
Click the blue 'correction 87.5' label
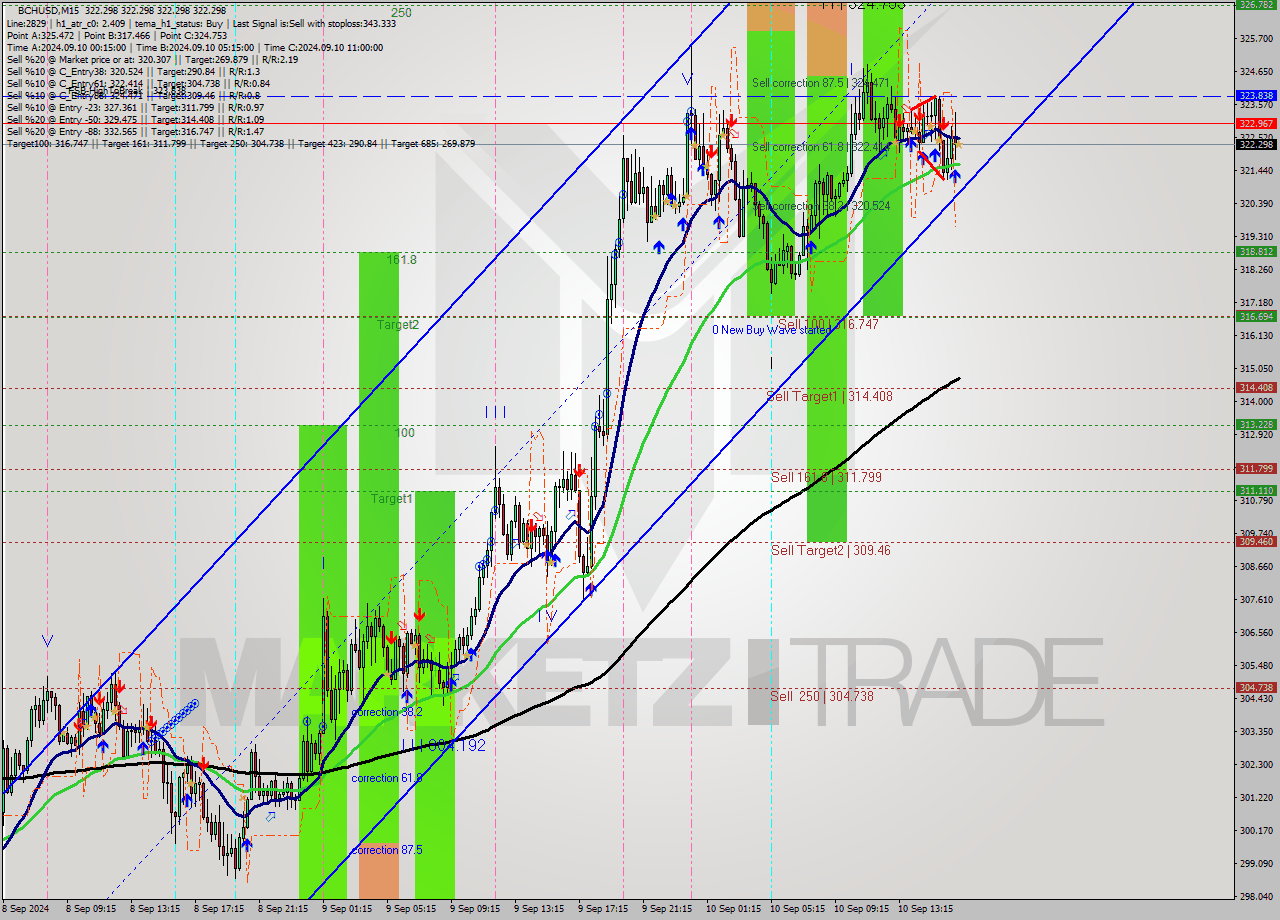tap(386, 850)
